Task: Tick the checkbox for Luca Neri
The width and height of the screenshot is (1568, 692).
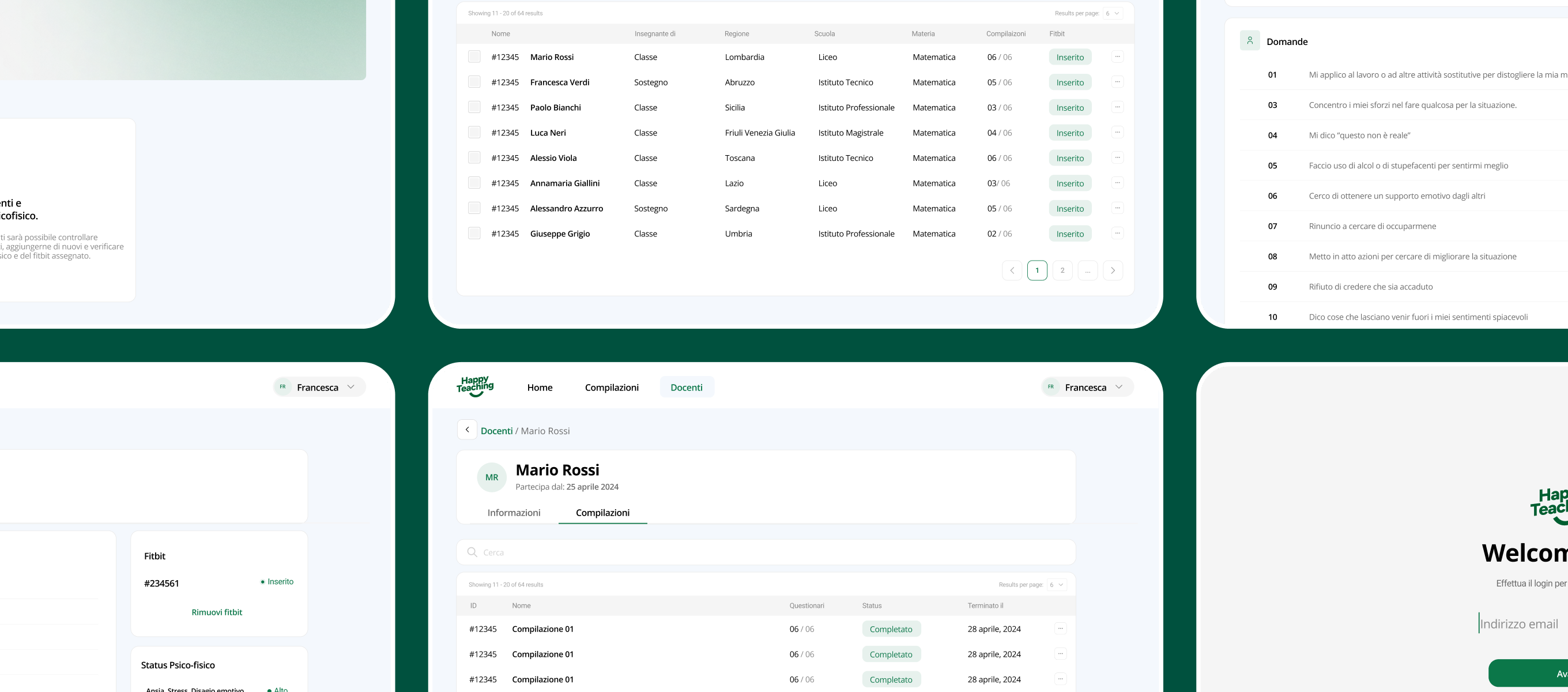Action: (474, 132)
